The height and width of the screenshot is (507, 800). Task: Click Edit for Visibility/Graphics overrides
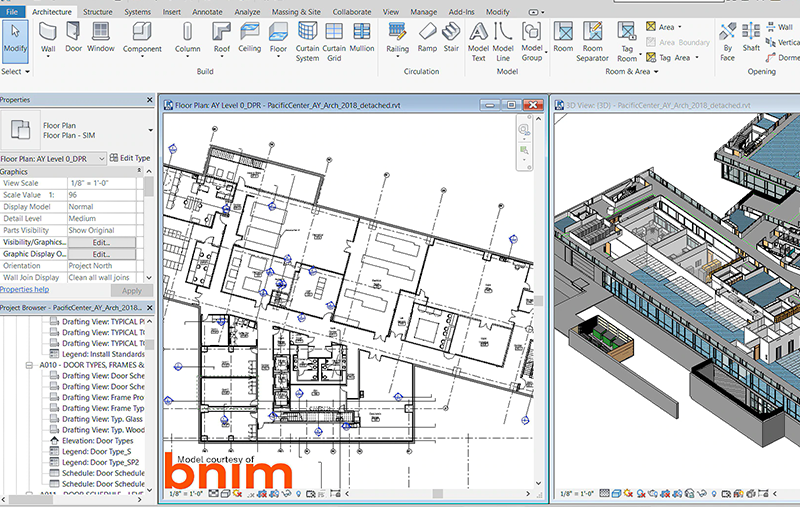(102, 242)
